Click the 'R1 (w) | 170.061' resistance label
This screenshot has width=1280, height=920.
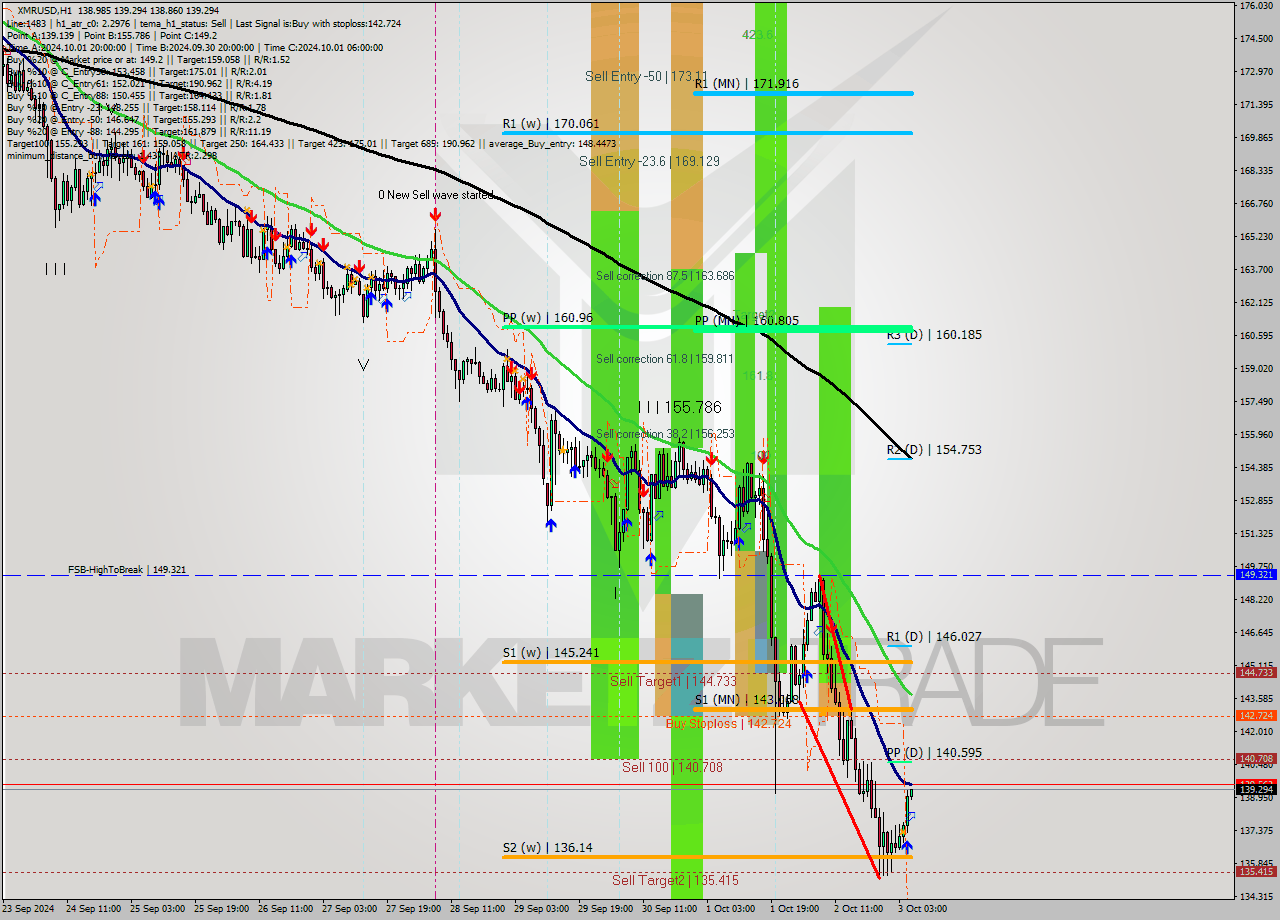[x=551, y=124]
